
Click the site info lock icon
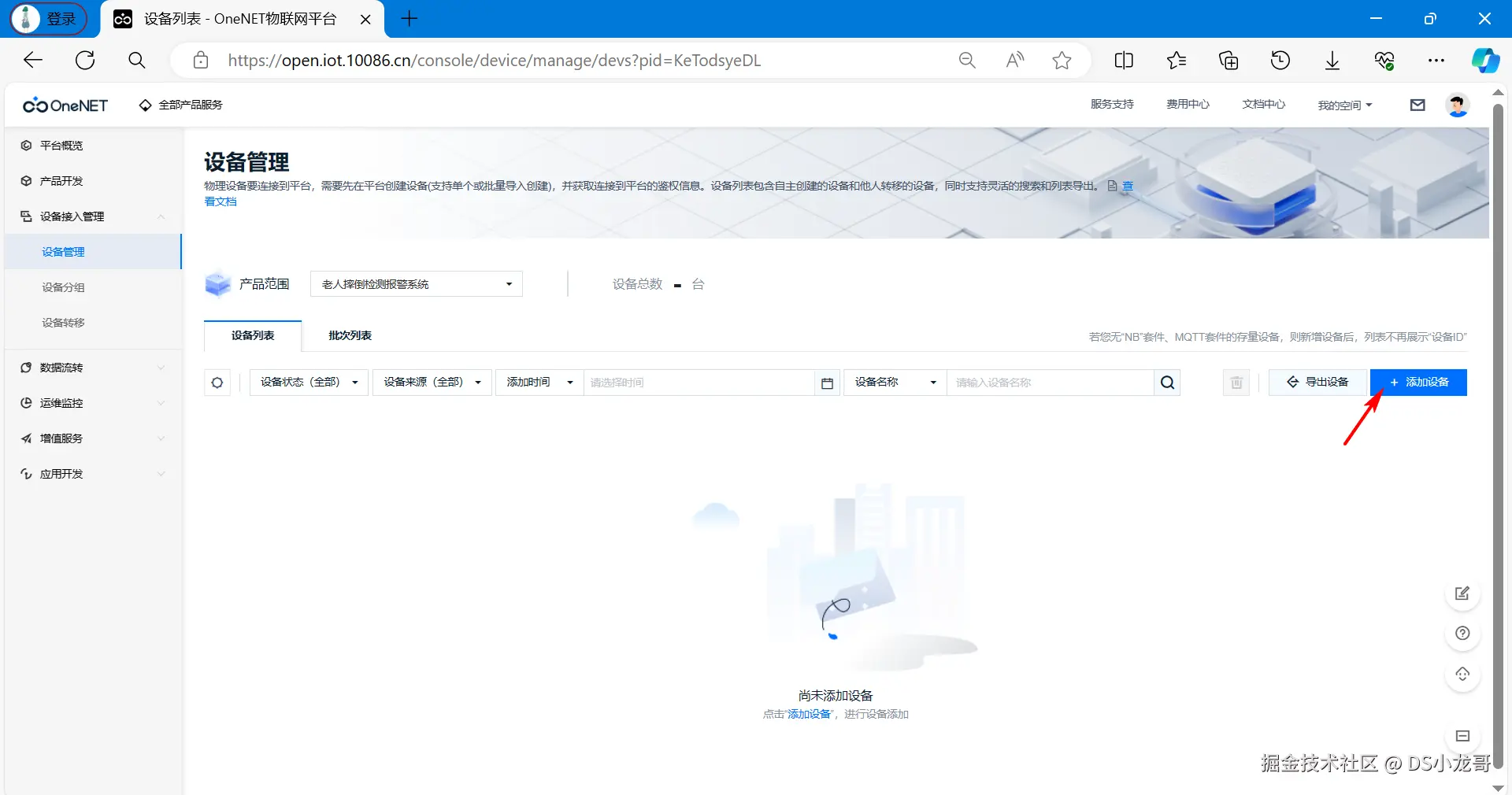201,61
